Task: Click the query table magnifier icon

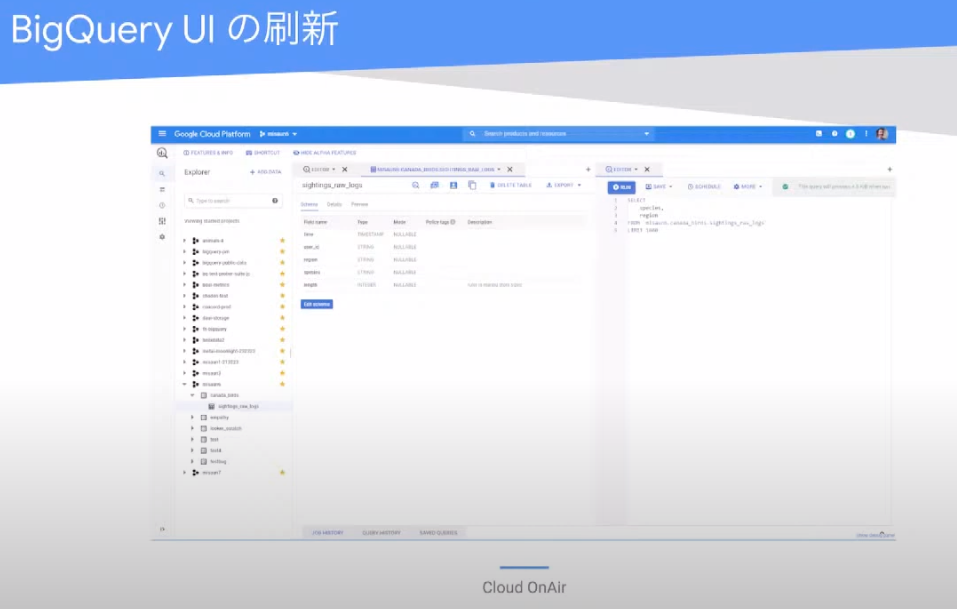Action: (416, 185)
